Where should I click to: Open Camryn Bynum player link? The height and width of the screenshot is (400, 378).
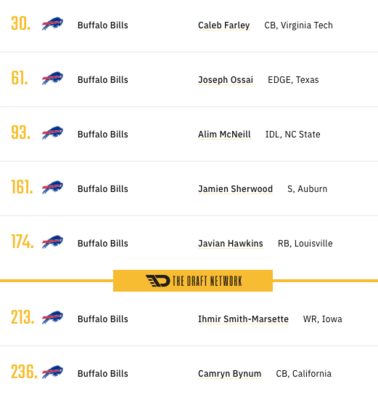coord(230,374)
